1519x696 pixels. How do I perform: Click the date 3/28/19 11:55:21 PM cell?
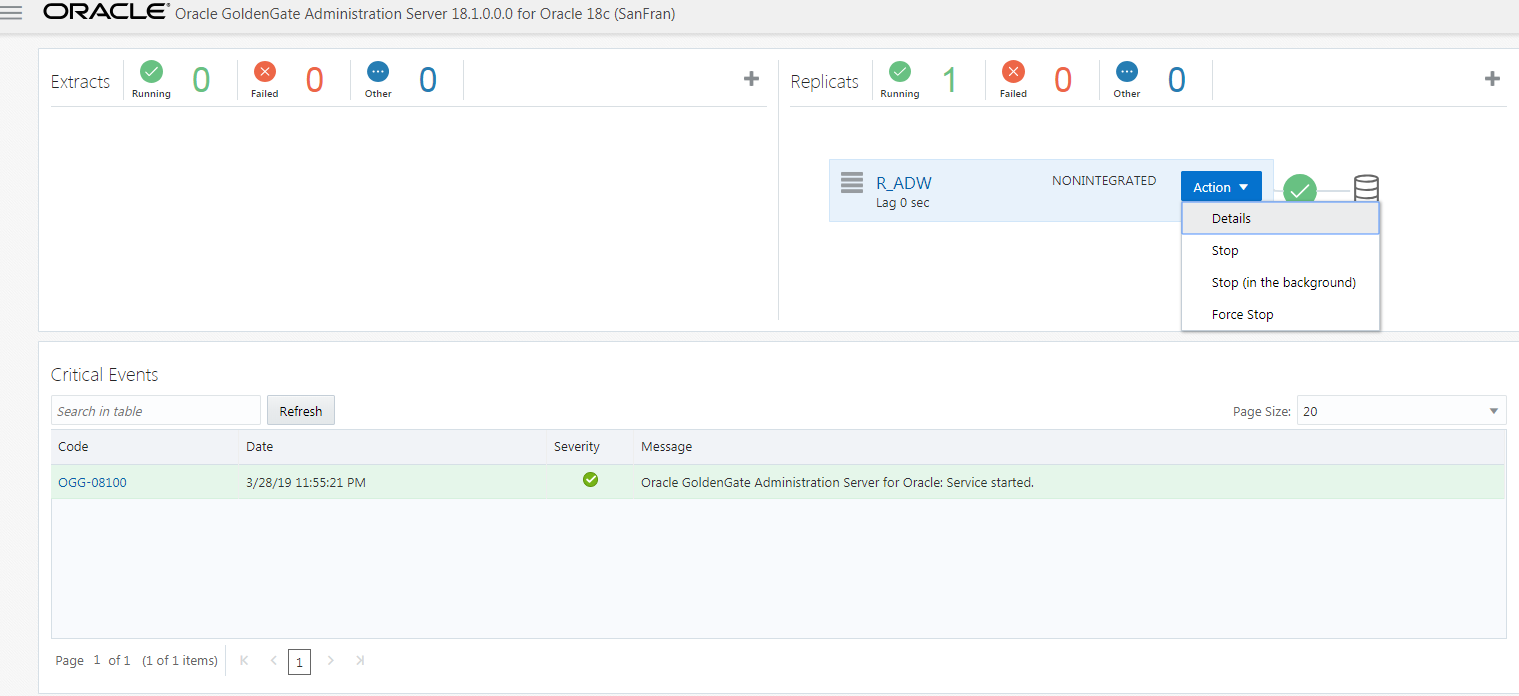306,482
